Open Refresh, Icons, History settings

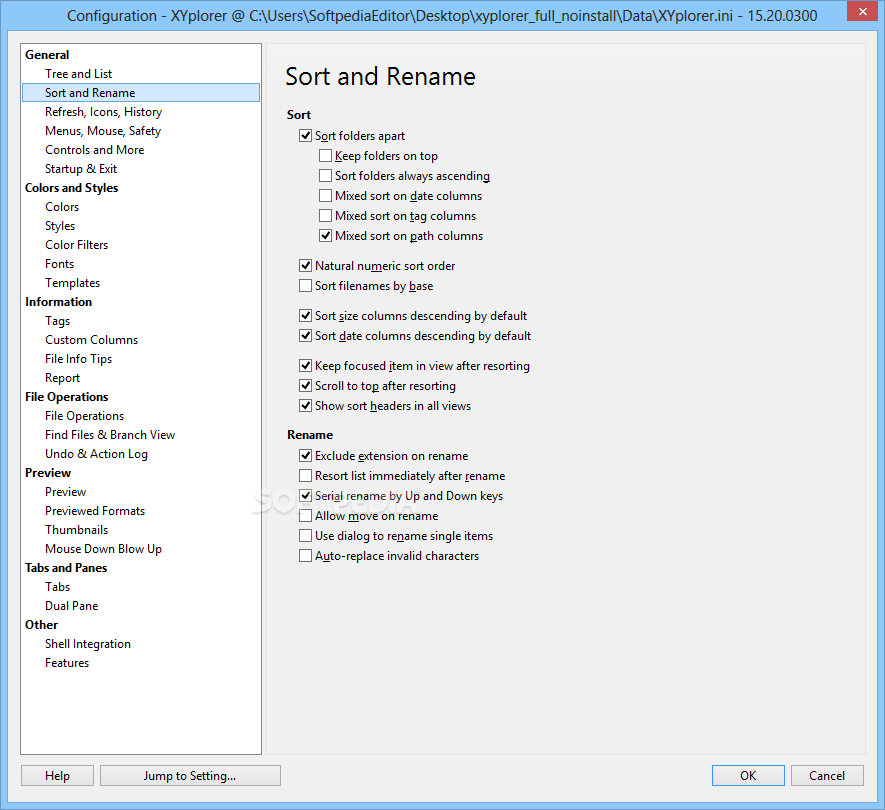(x=103, y=112)
